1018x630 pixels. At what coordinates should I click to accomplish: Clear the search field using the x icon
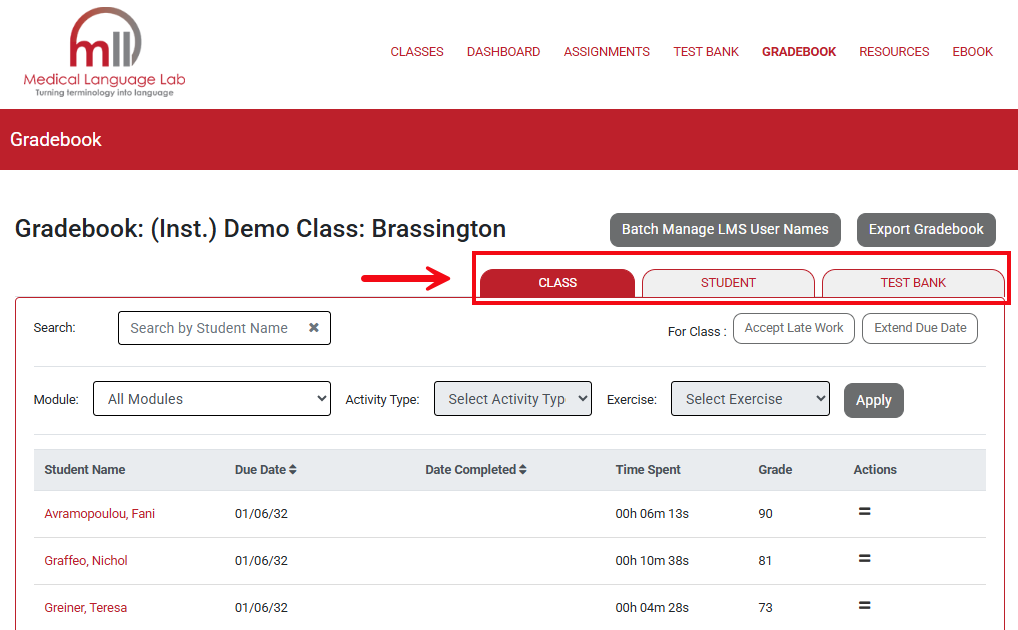(x=313, y=327)
